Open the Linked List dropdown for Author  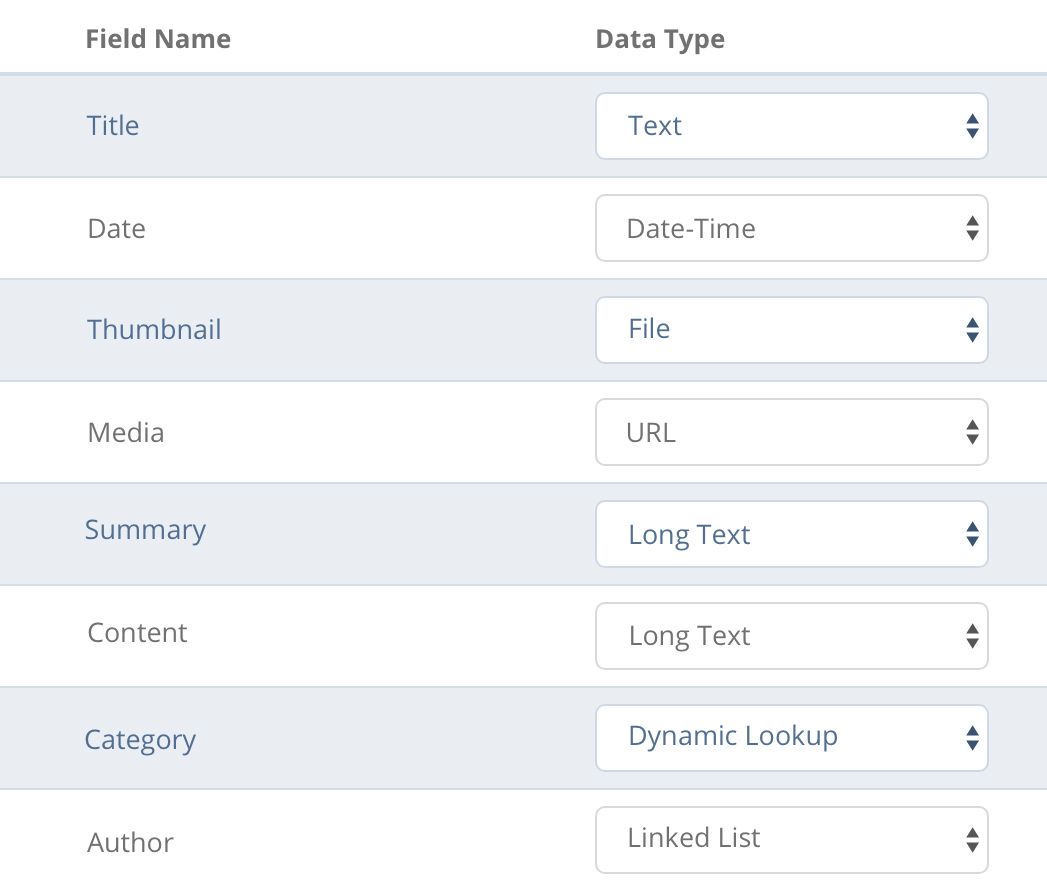coord(791,840)
